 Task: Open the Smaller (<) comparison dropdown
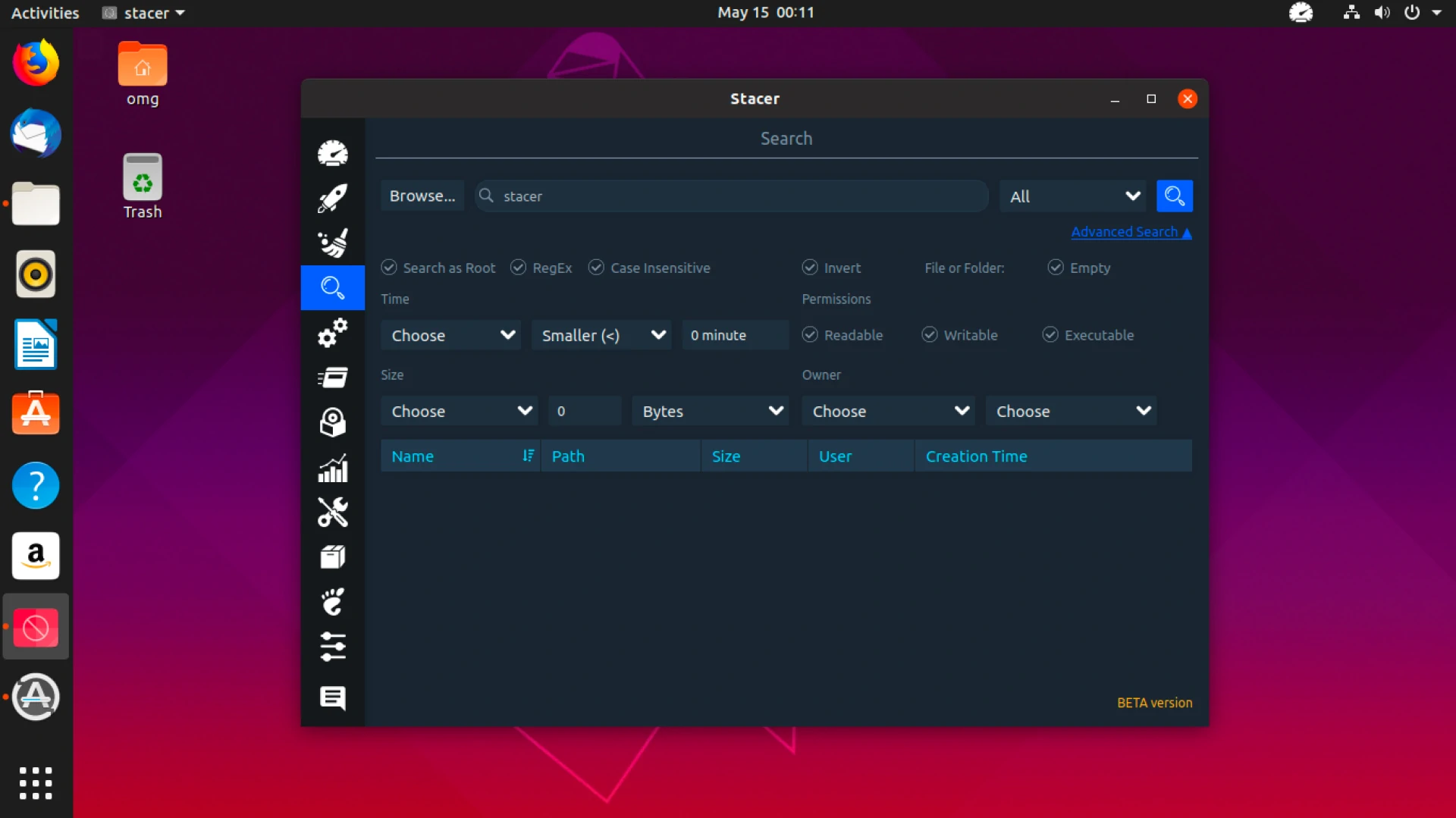601,335
